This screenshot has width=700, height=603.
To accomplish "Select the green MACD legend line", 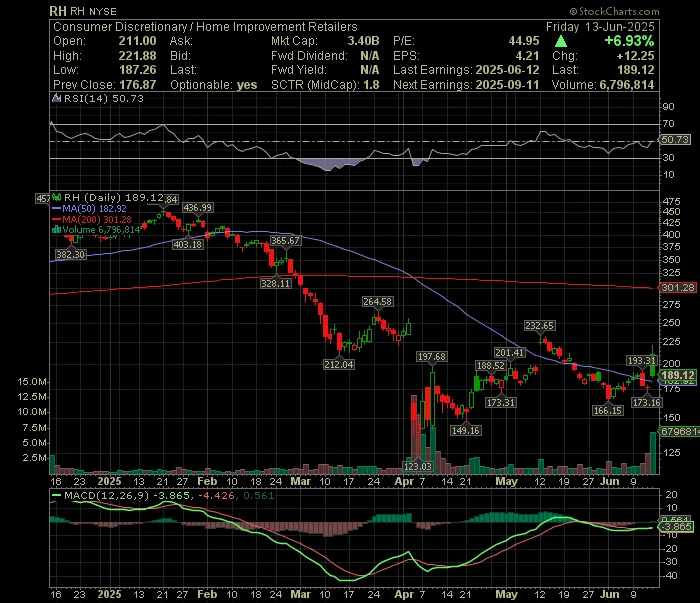I will (x=56, y=495).
